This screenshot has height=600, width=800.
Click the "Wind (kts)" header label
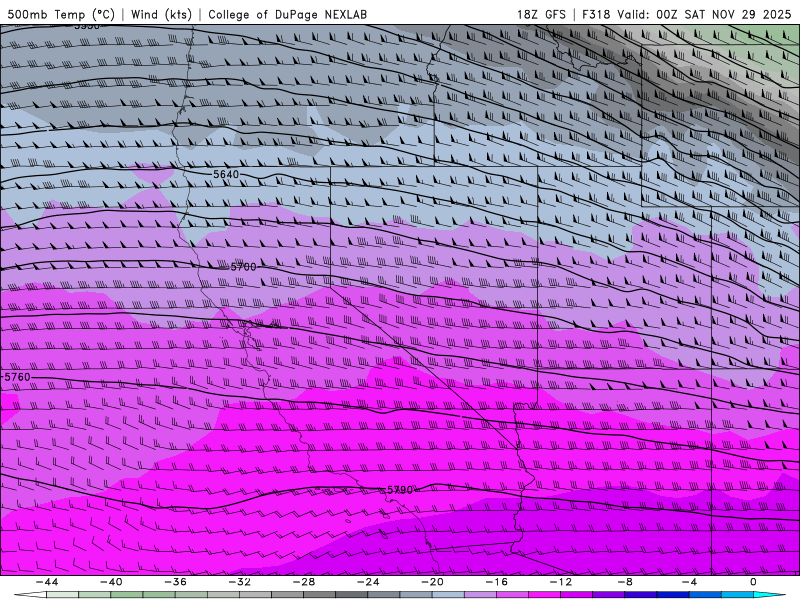pos(161,14)
